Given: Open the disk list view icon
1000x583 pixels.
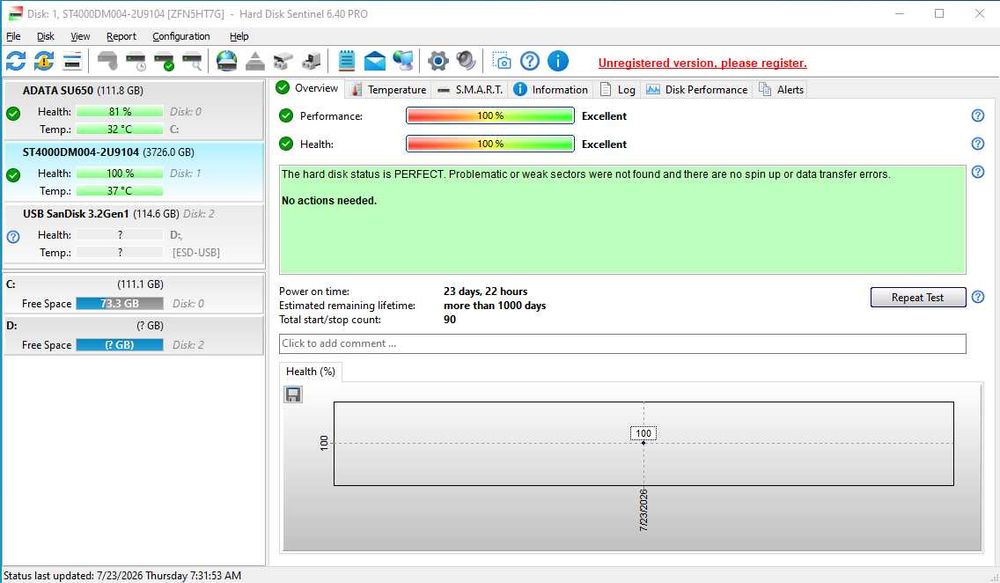Looking at the screenshot, I should coord(72,61).
